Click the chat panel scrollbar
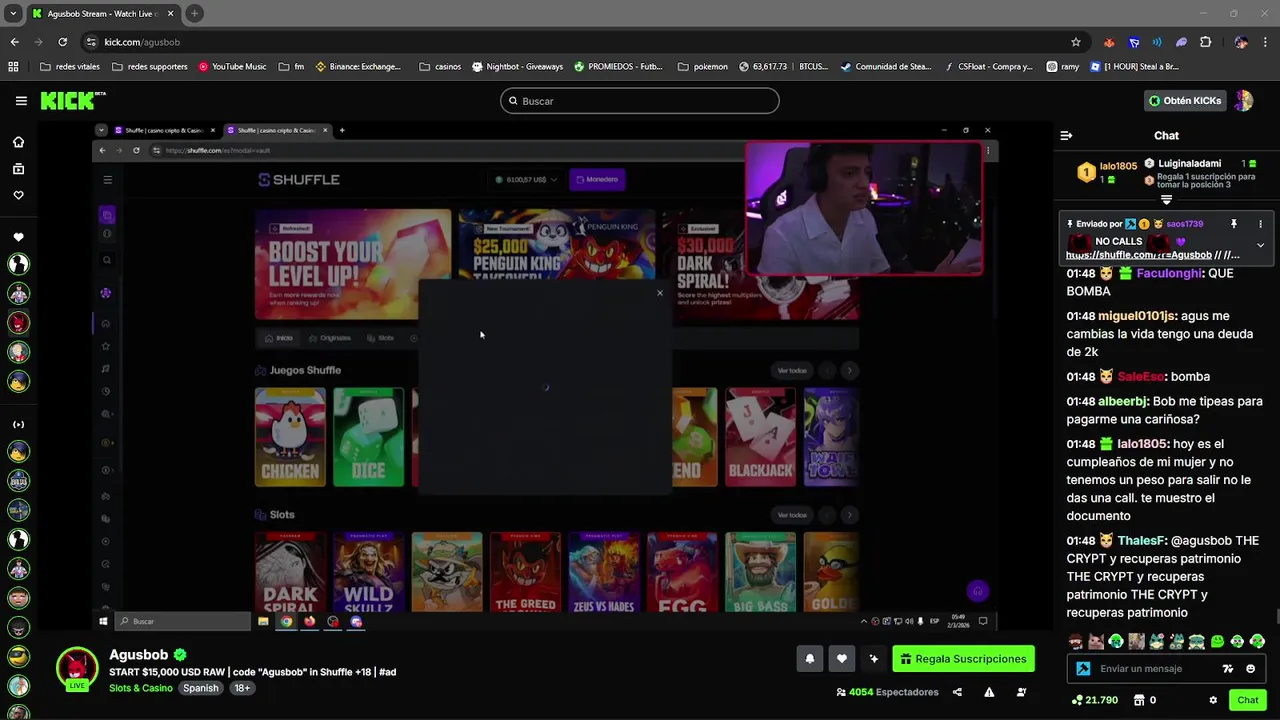 [x=1276, y=616]
